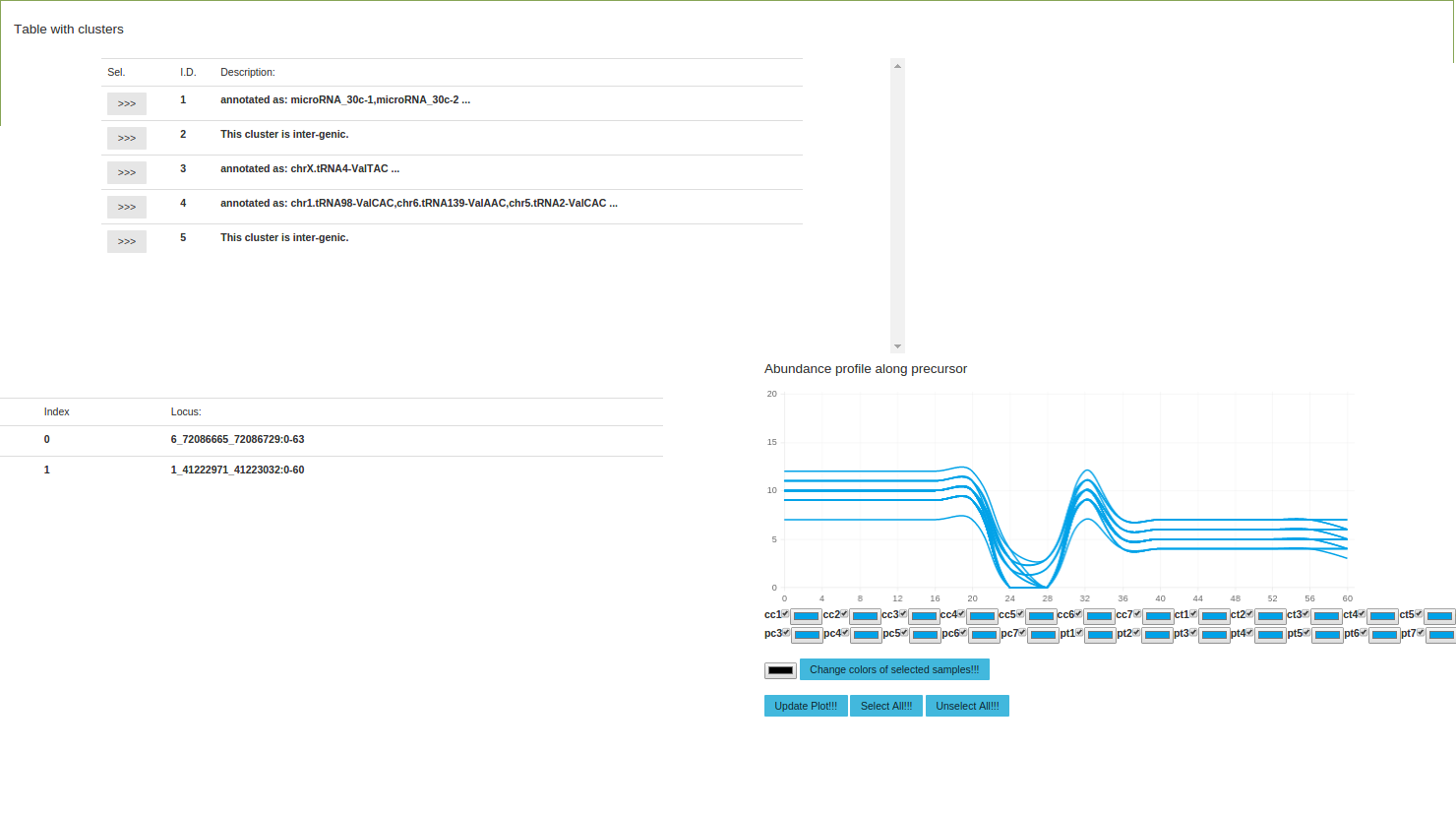Open the cc4 sample color swatch
The image size is (1456, 815).
click(x=982, y=617)
